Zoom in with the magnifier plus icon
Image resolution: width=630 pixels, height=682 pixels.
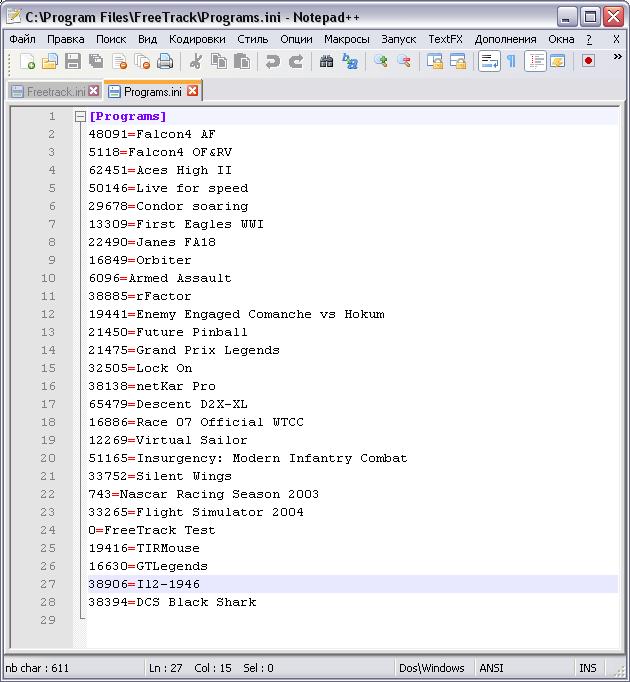click(x=381, y=61)
